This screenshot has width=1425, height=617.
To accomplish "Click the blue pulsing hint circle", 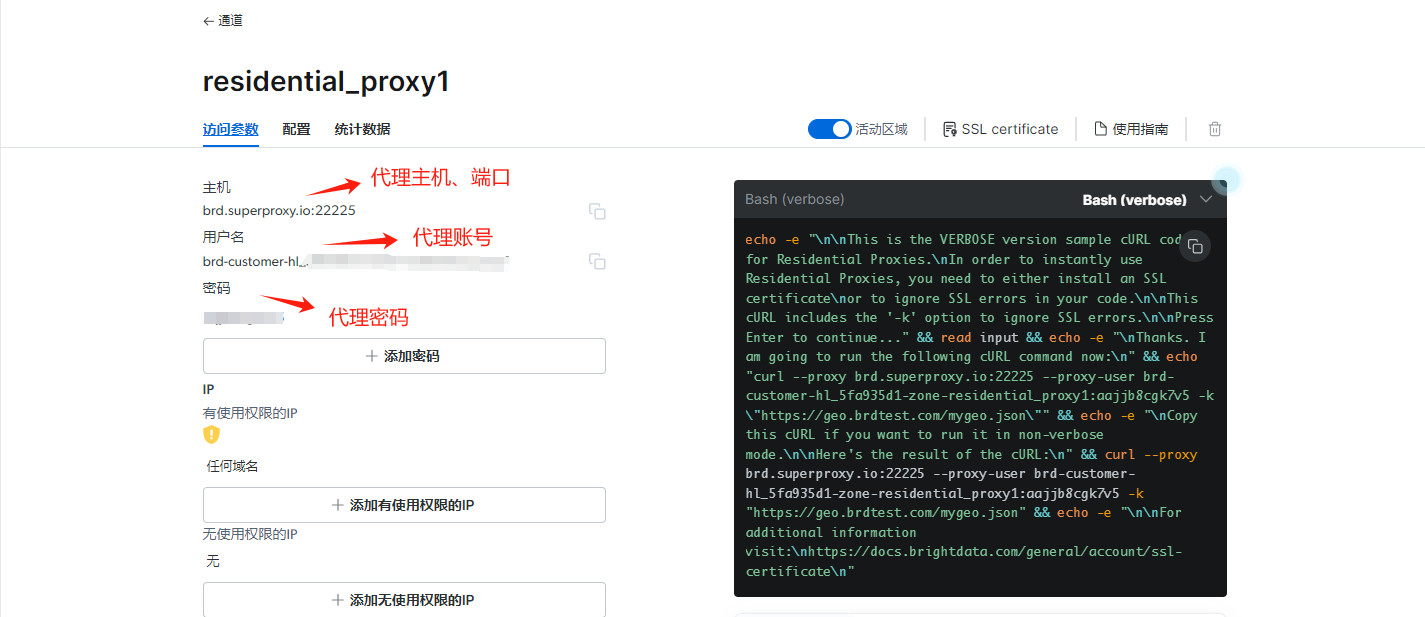I will pyautogui.click(x=1226, y=181).
